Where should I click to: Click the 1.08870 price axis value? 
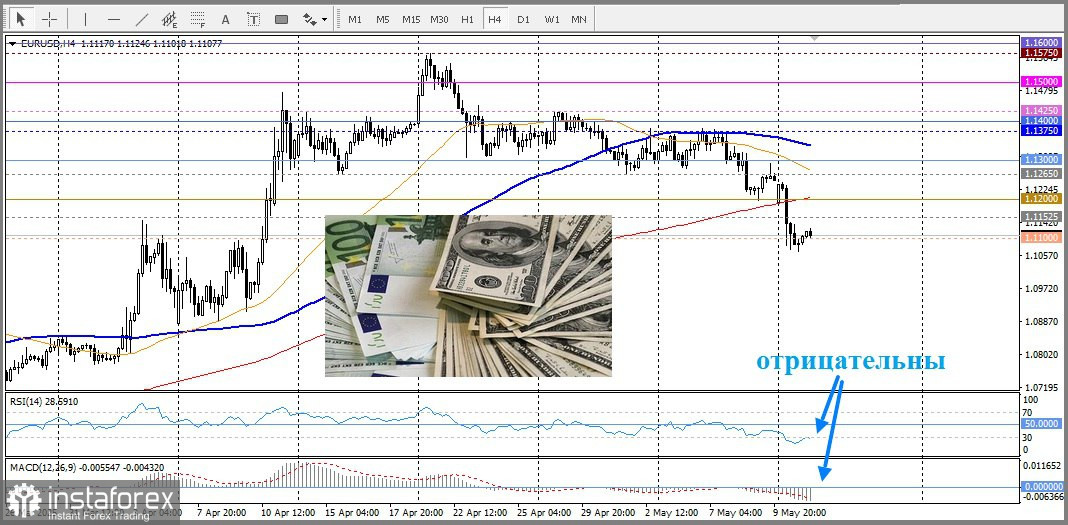1041,321
